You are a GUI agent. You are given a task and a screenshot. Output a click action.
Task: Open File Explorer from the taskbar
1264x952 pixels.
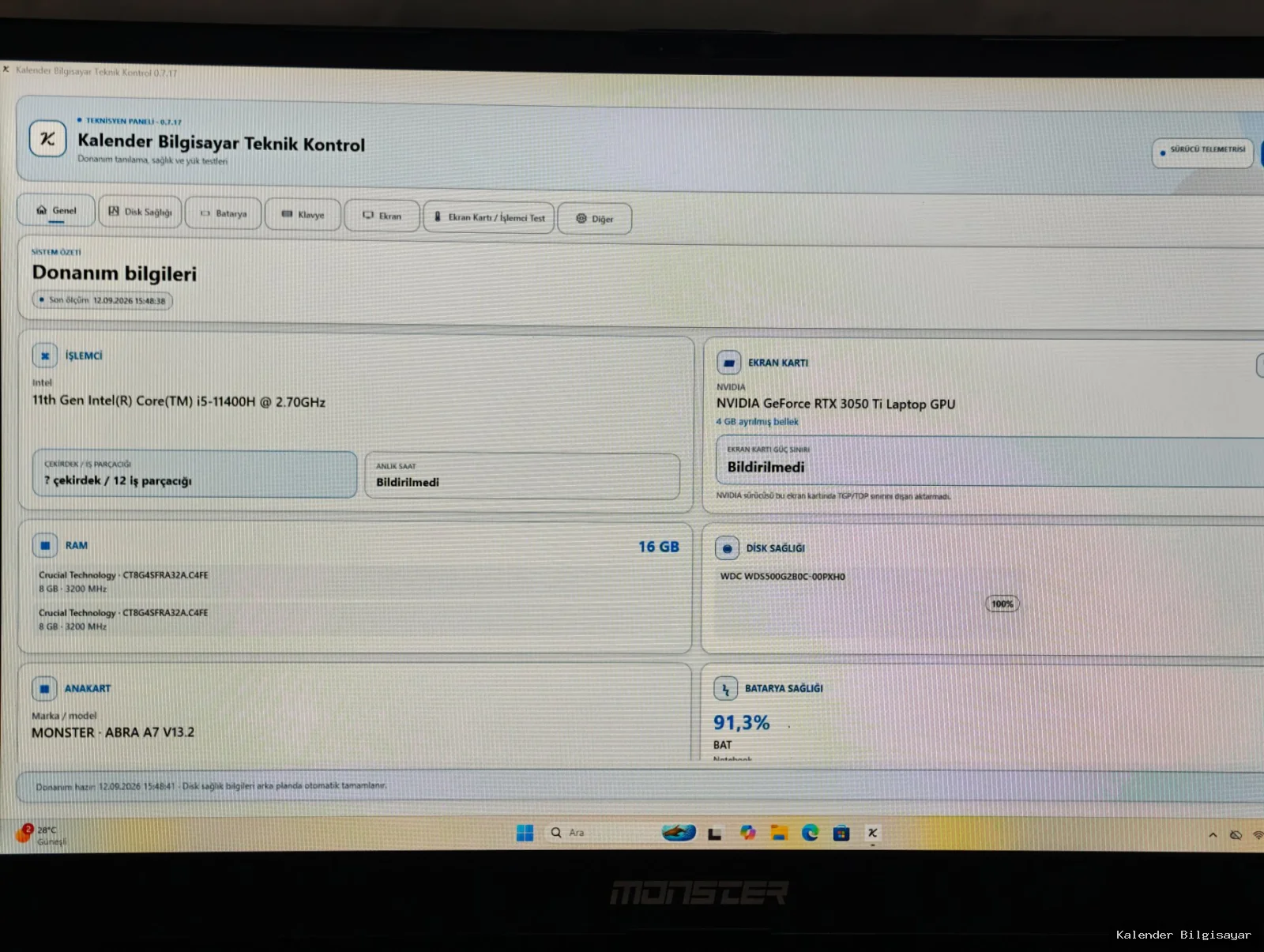coord(779,833)
